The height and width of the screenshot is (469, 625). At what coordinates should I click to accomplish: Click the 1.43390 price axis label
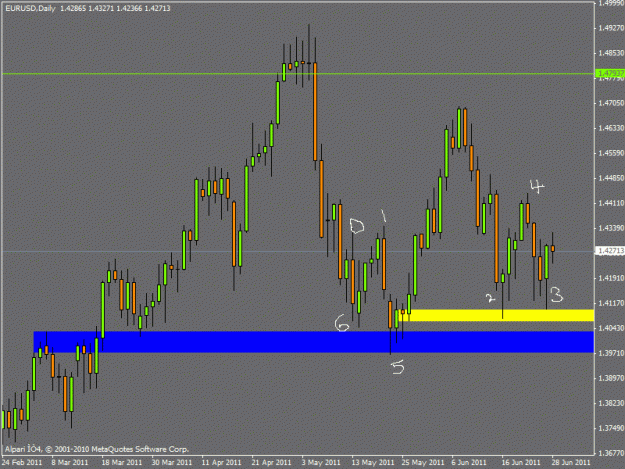pyautogui.click(x=611, y=228)
